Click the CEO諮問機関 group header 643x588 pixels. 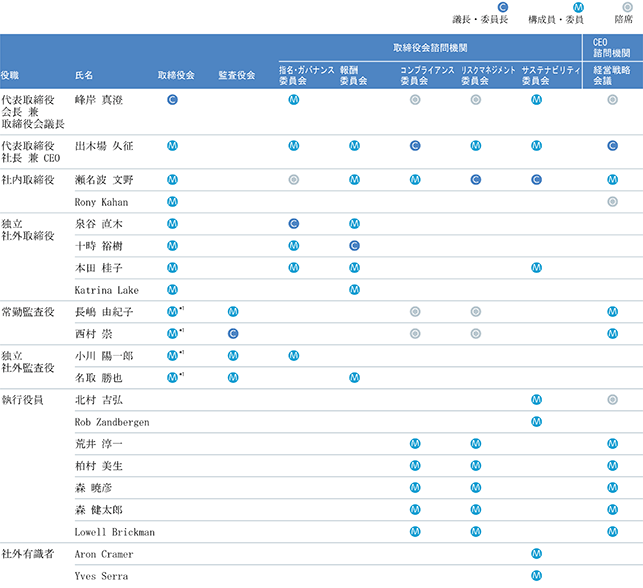click(611, 48)
